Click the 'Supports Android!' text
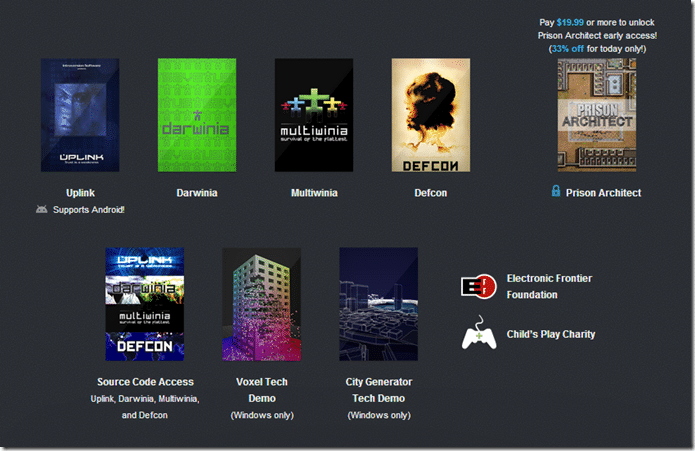The height and width of the screenshot is (451, 695). click(89, 210)
